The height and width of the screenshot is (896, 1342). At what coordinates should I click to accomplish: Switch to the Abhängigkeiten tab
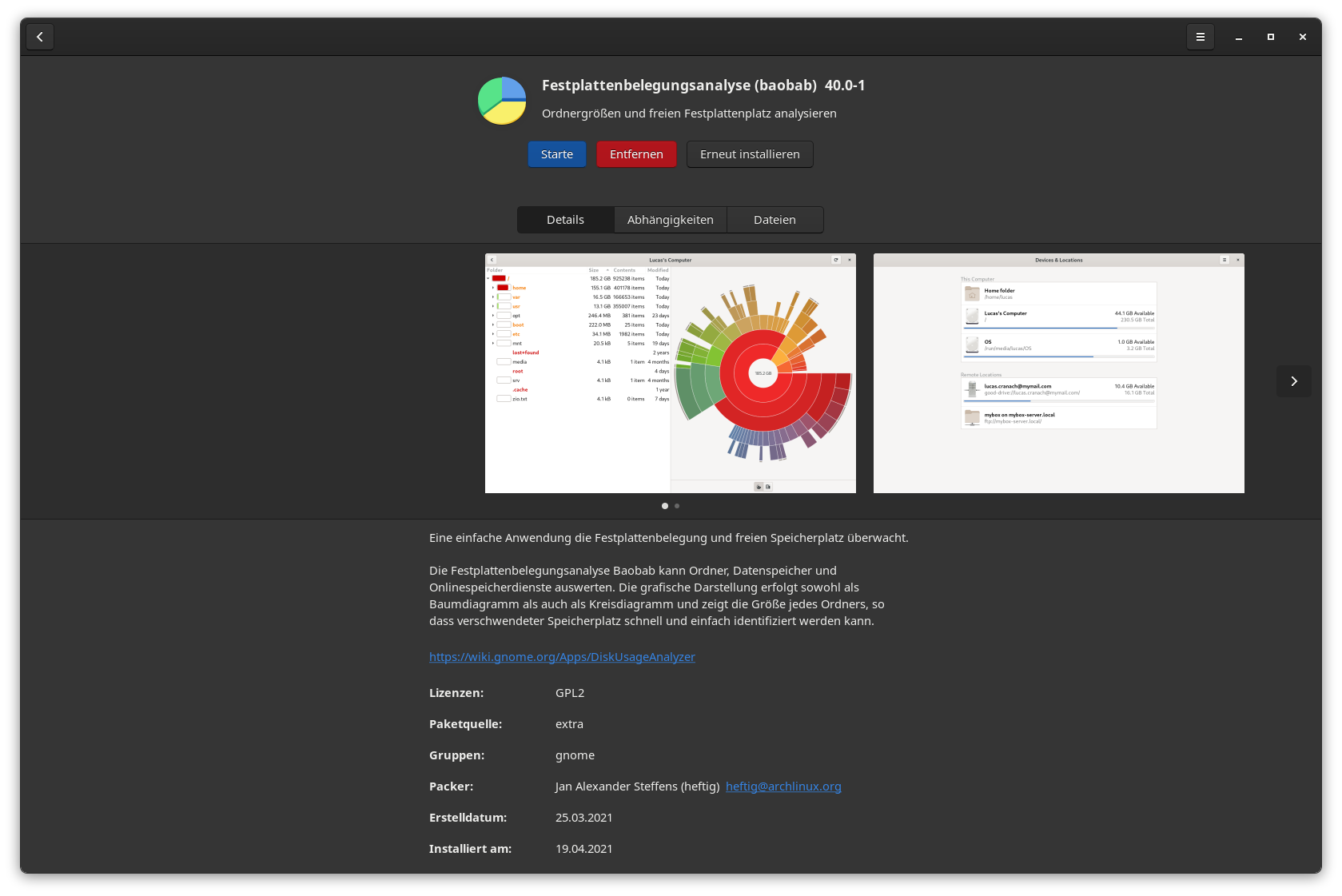[670, 220]
